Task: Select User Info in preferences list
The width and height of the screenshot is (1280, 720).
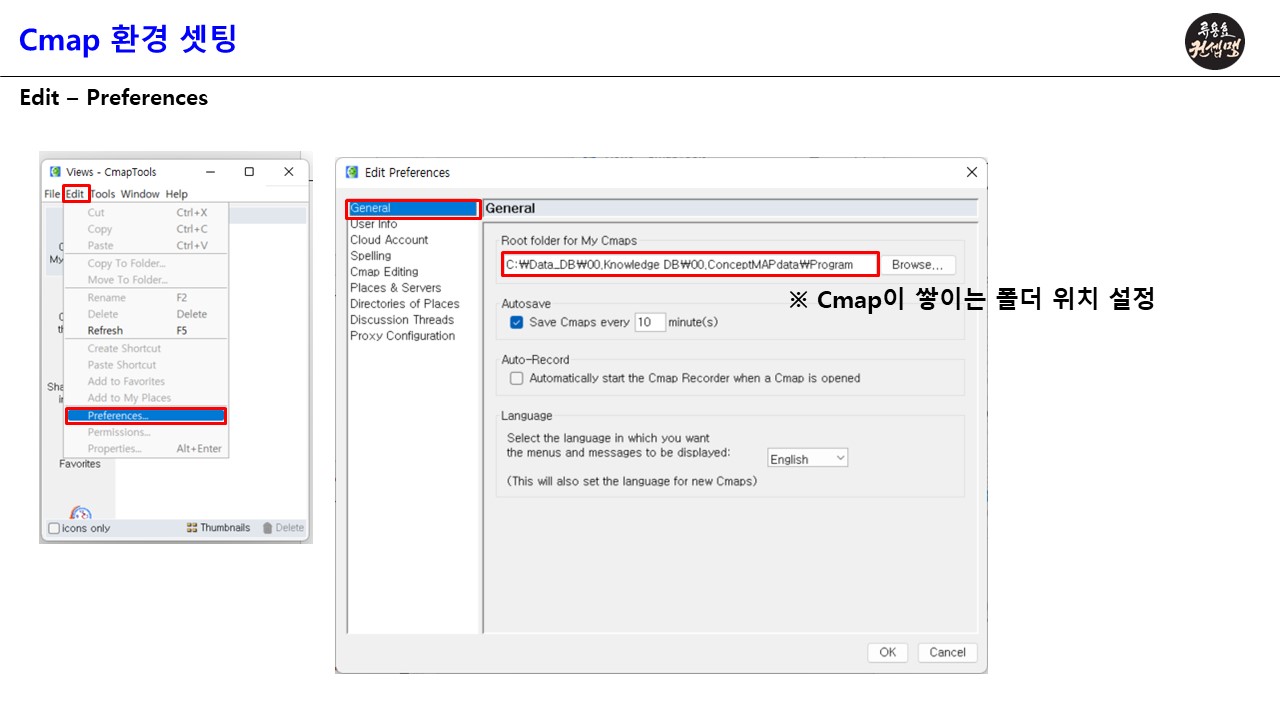Action: (374, 224)
